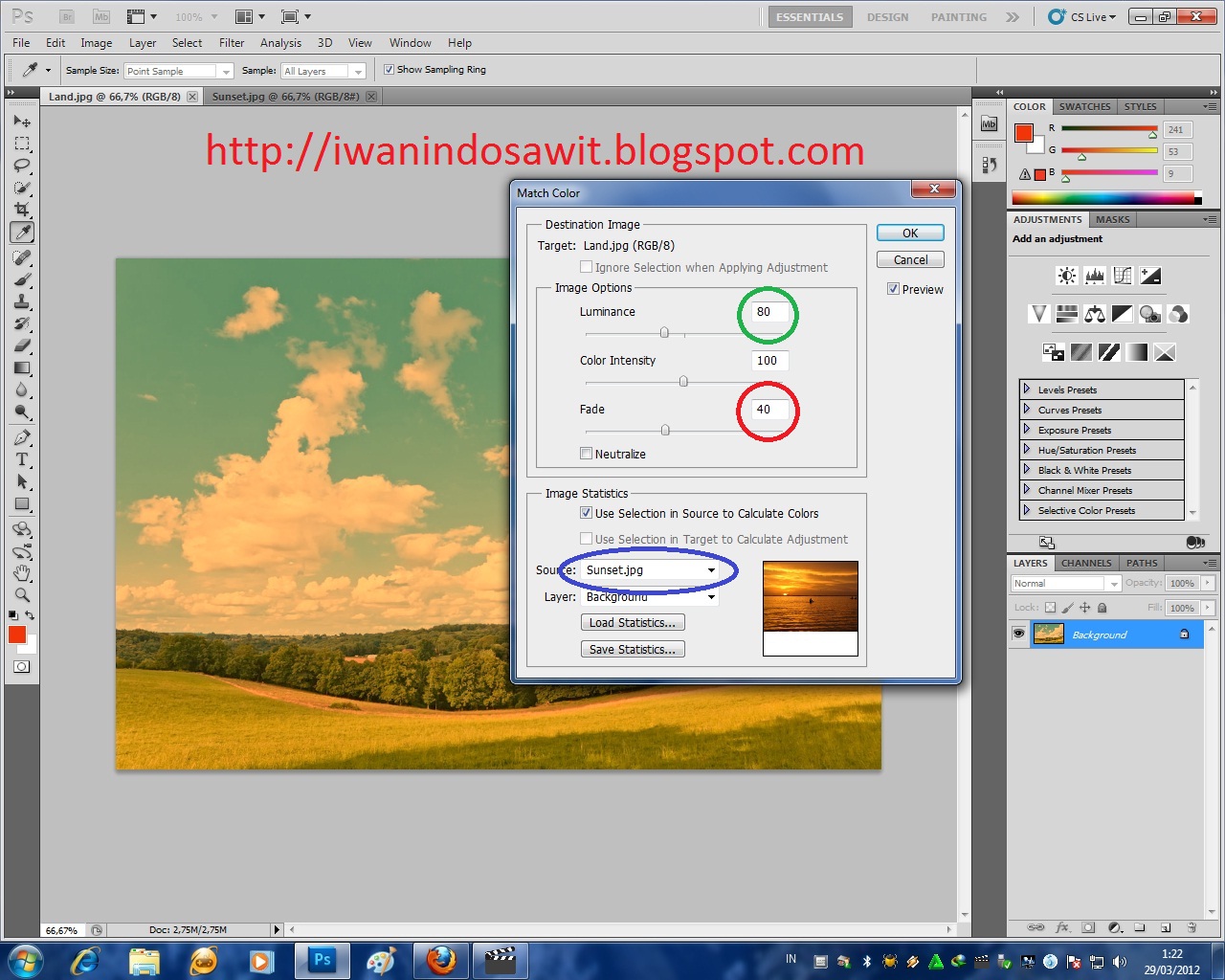The height and width of the screenshot is (980, 1225).
Task: Toggle lock transparent pixels in Layers panel
Action: pyautogui.click(x=1050, y=608)
